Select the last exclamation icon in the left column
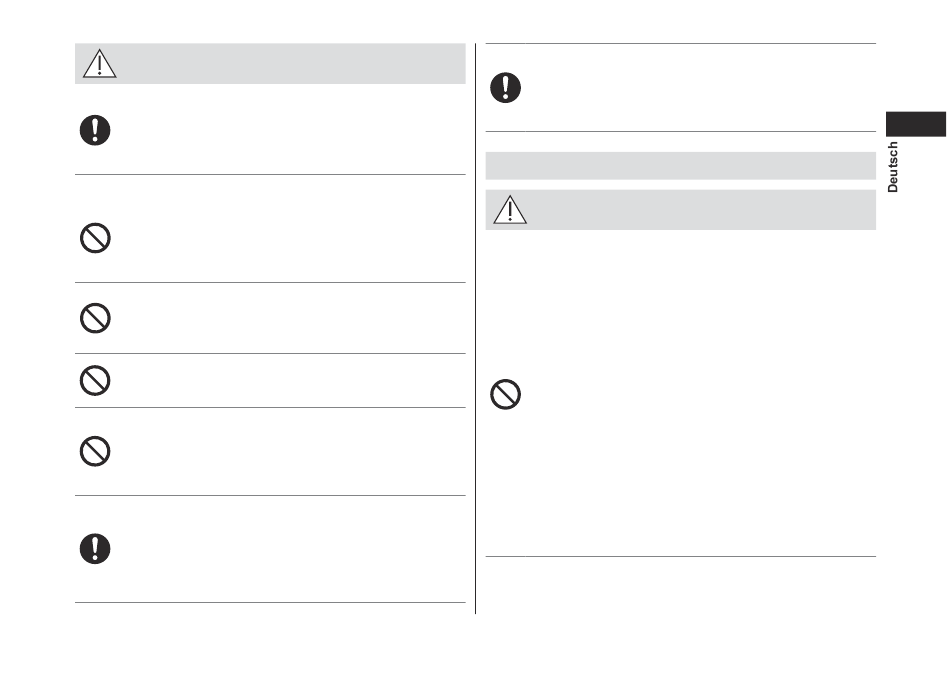Viewport: 950px width, 678px height. (x=95, y=549)
